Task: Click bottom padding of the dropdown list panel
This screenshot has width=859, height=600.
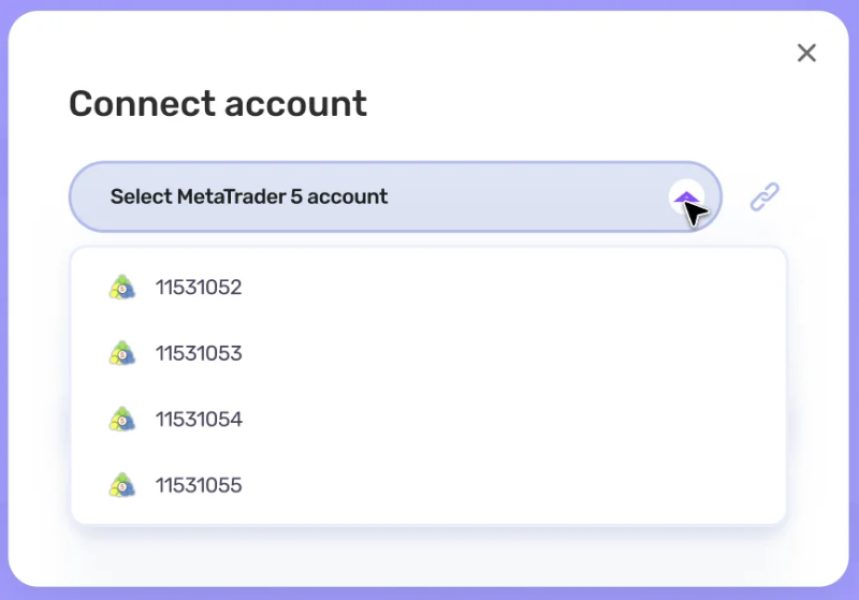Action: [430, 516]
